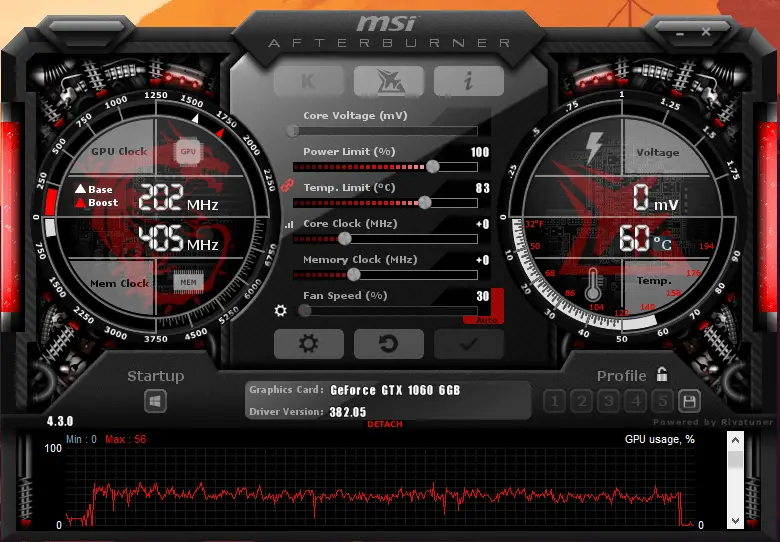Viewport: 780px width, 542px height.
Task: Click the GPU chip icon on gauge
Action: click(188, 151)
